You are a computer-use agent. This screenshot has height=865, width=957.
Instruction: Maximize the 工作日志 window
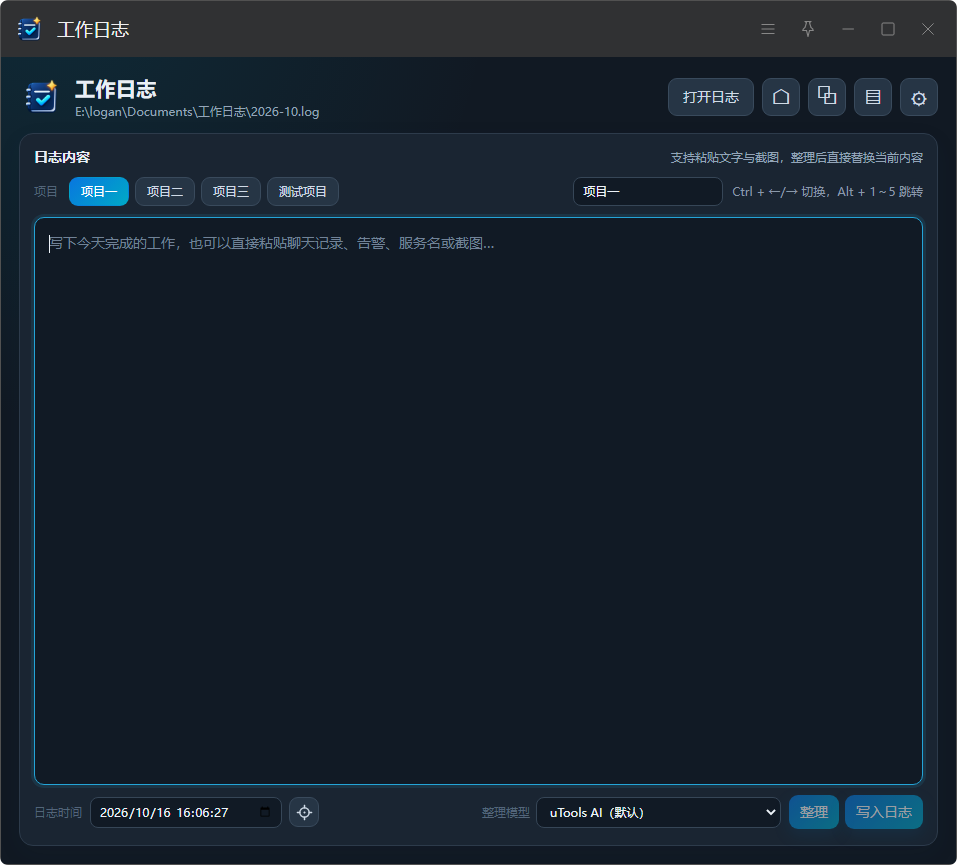(887, 29)
